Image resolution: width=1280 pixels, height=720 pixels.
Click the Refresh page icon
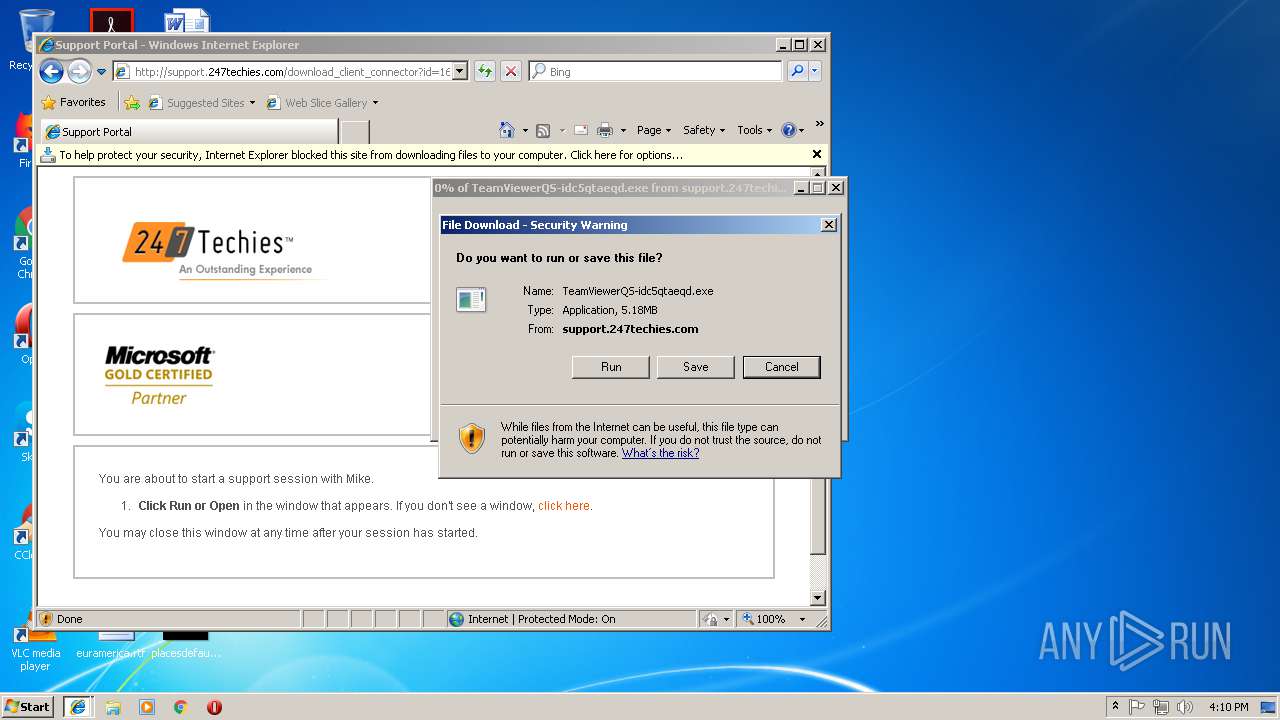click(485, 71)
